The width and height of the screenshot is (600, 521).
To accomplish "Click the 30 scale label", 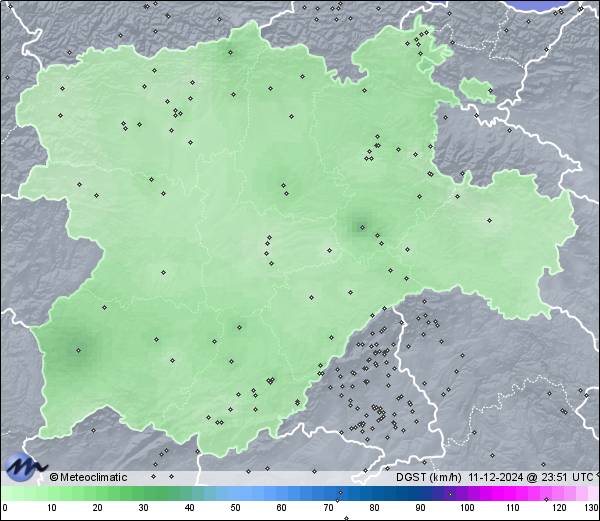I will (x=143, y=508).
